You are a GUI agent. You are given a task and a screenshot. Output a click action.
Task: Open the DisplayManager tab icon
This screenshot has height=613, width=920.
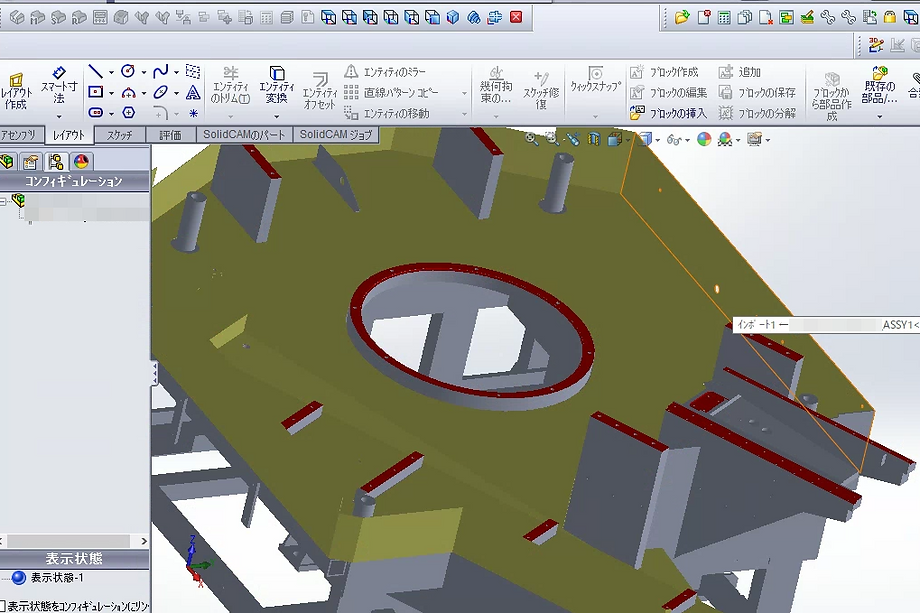81,161
